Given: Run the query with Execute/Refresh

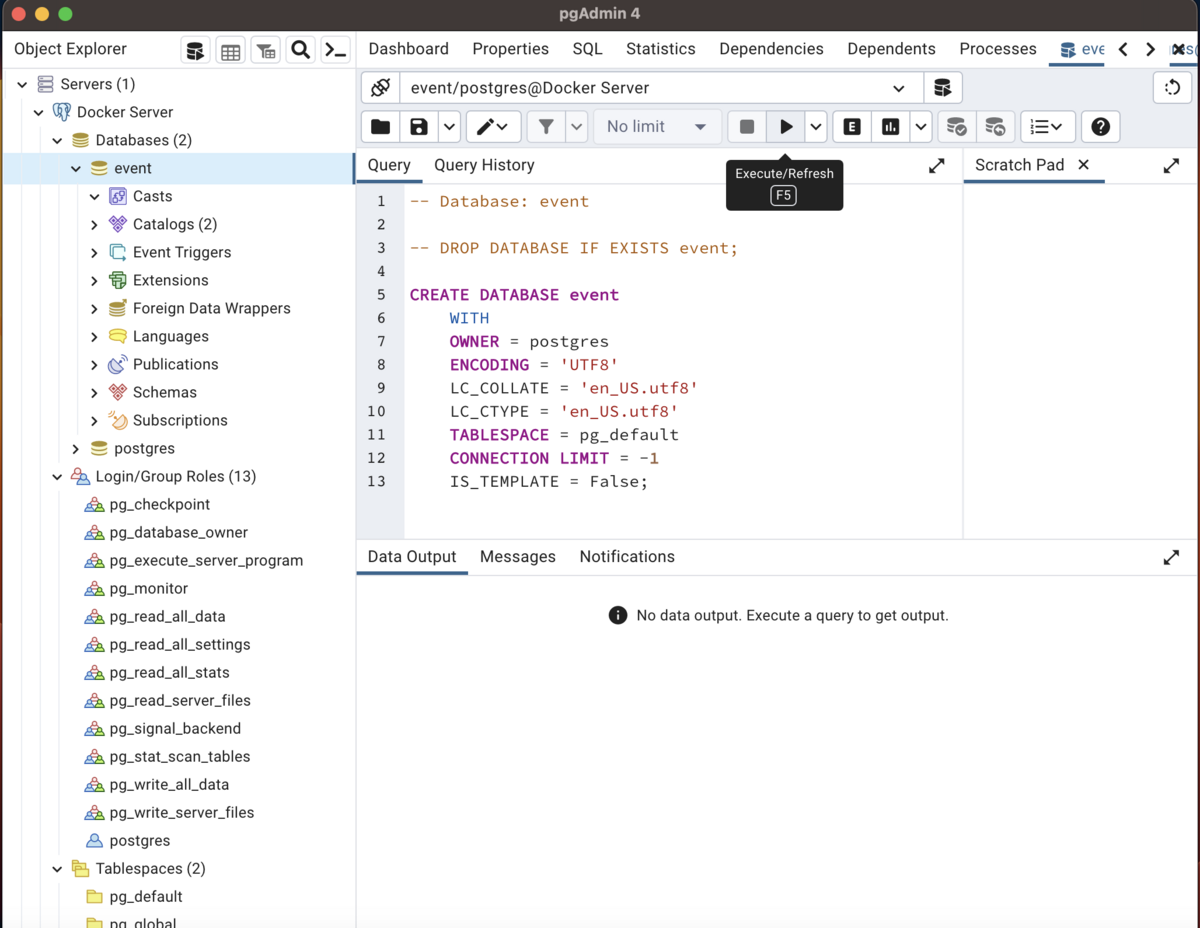Looking at the screenshot, I should click(786, 127).
